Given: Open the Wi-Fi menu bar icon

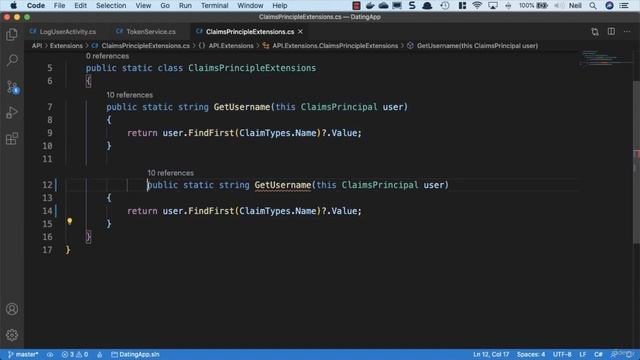Looking at the screenshot, I should coord(476,5).
